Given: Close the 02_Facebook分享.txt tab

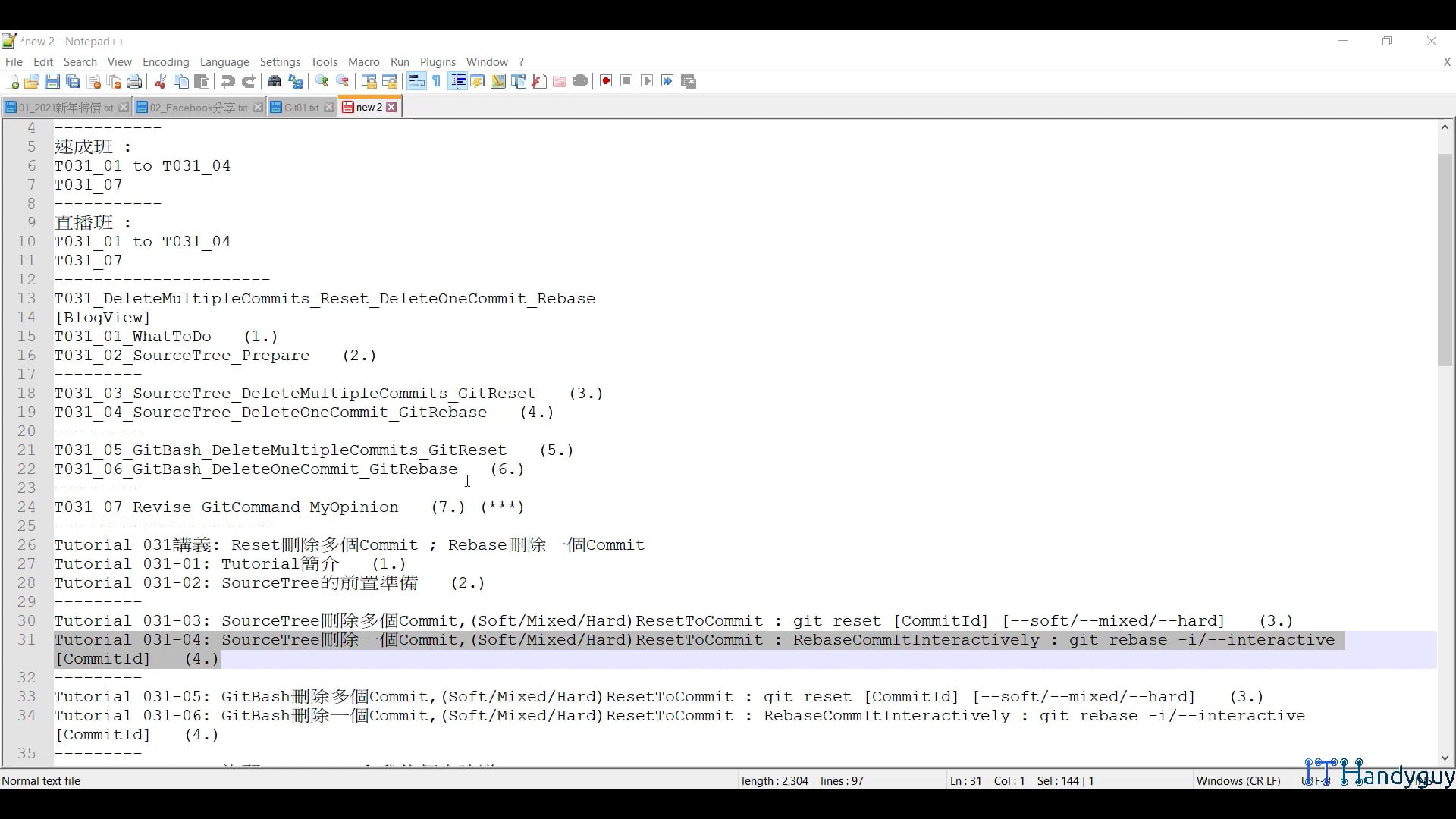Looking at the screenshot, I should click(258, 107).
